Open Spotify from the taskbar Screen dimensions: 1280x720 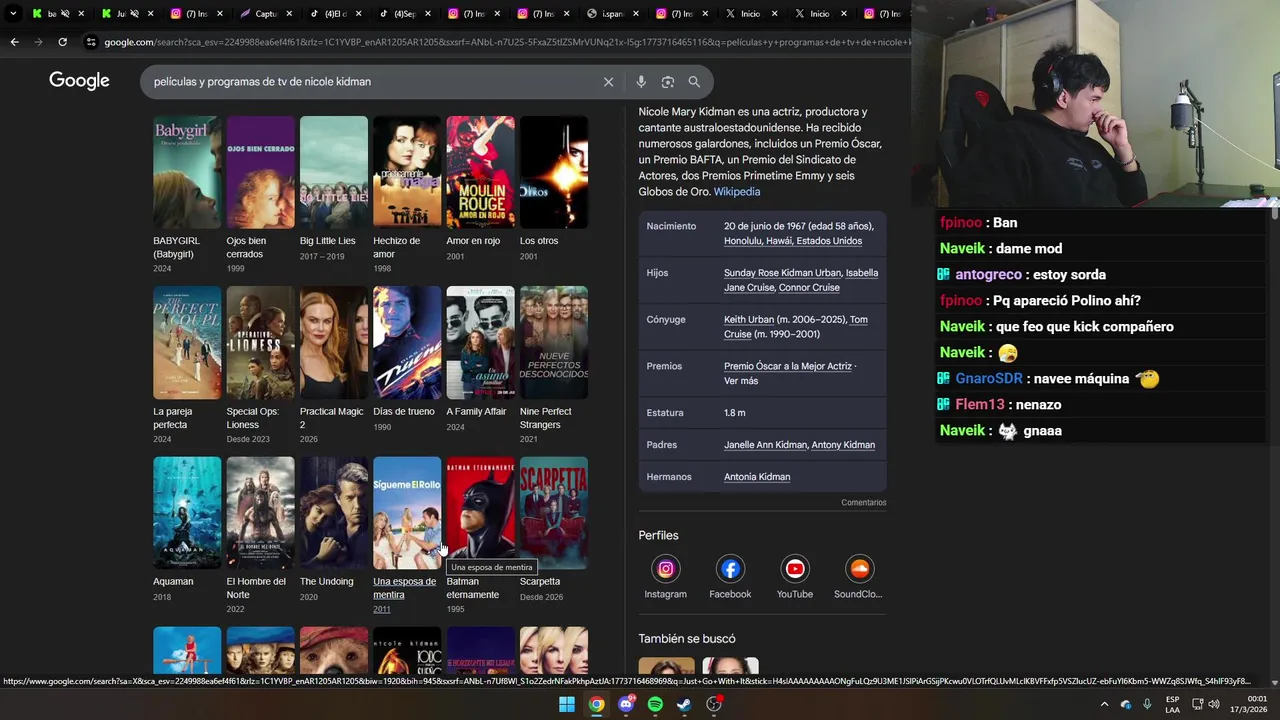[x=655, y=704]
